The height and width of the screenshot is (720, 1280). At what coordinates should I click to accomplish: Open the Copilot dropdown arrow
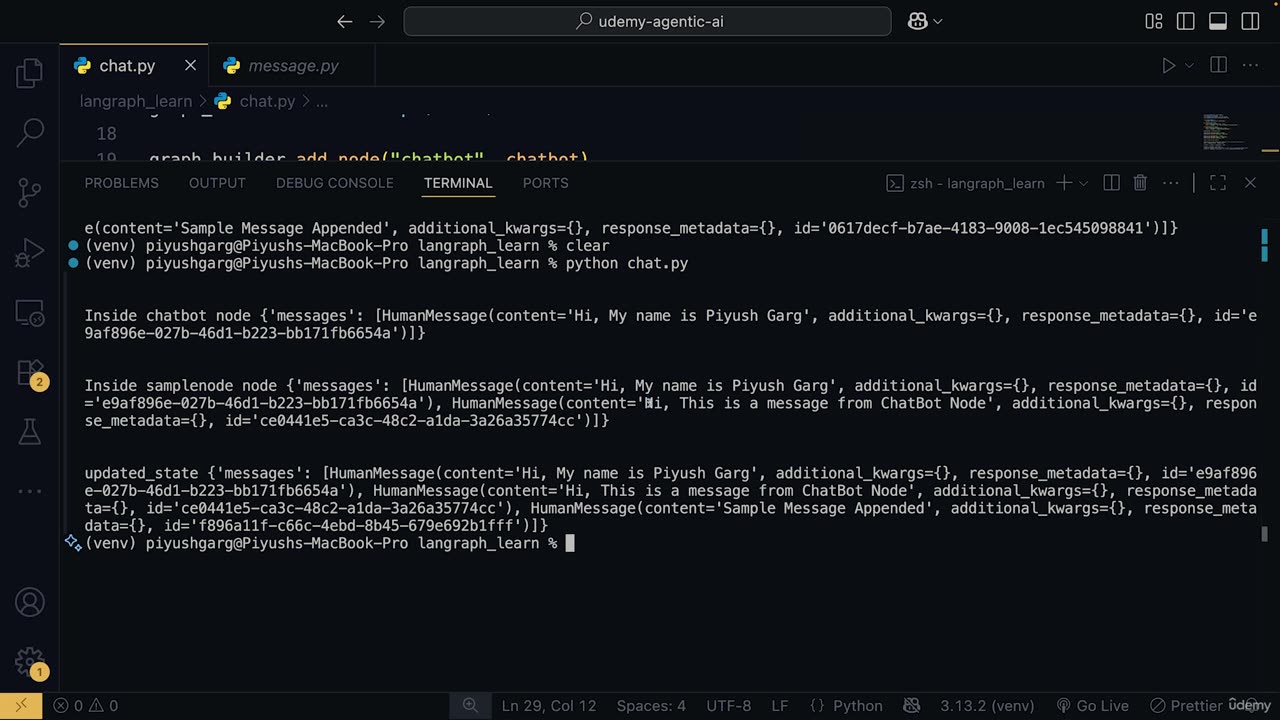937,21
